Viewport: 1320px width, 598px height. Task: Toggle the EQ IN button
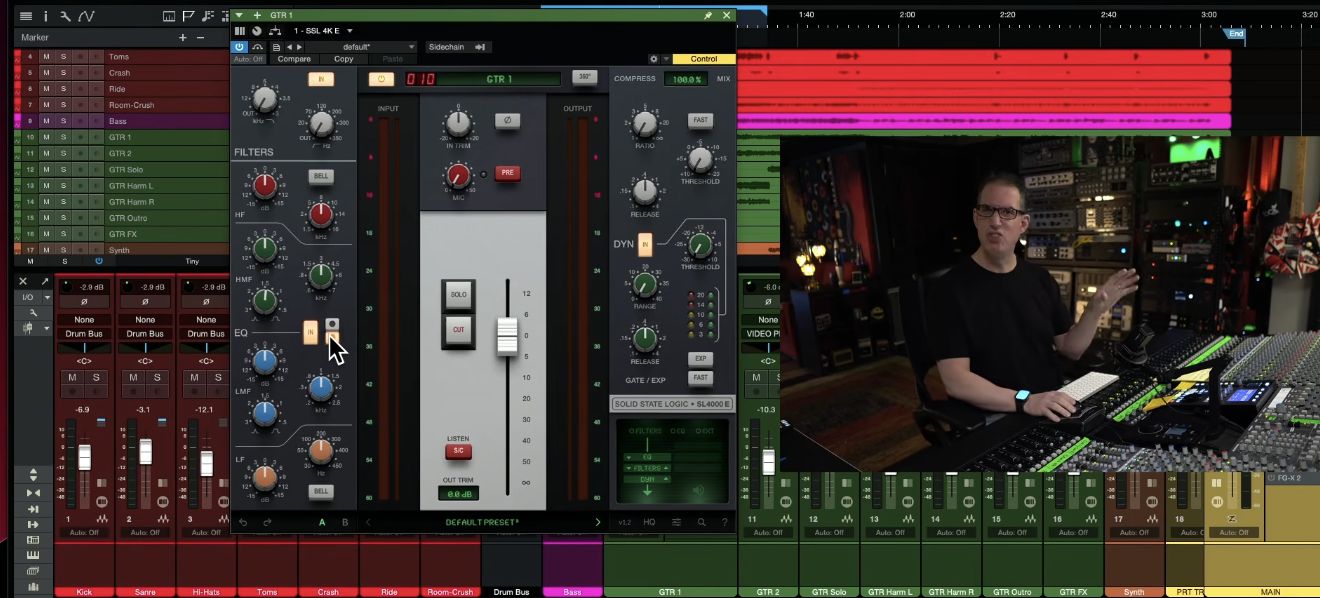[x=310, y=333]
